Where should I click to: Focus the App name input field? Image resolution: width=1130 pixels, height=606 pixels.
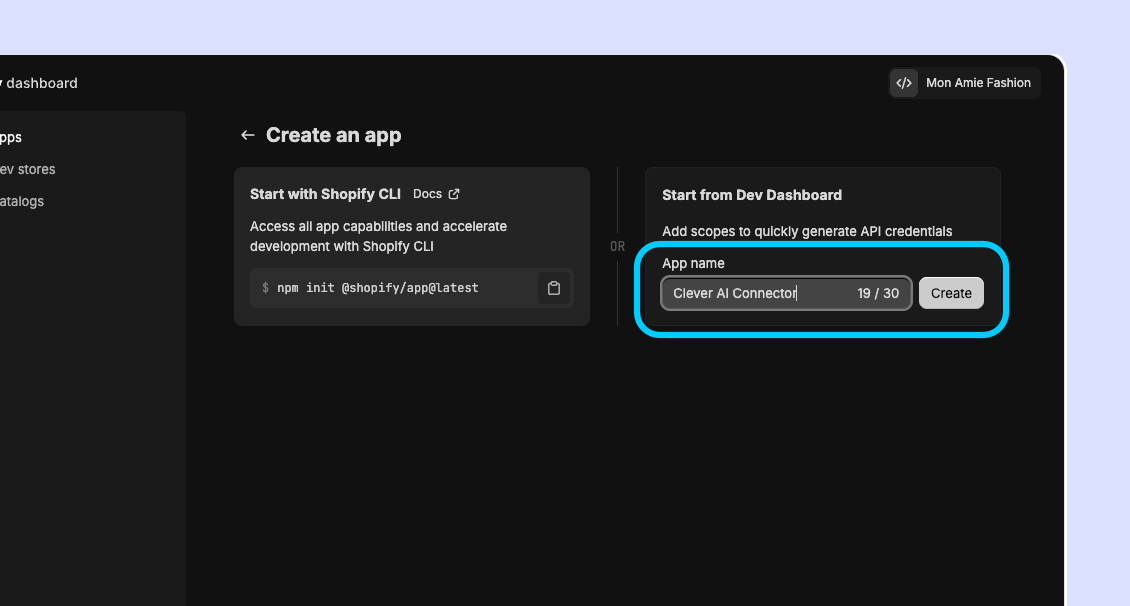[x=786, y=293]
